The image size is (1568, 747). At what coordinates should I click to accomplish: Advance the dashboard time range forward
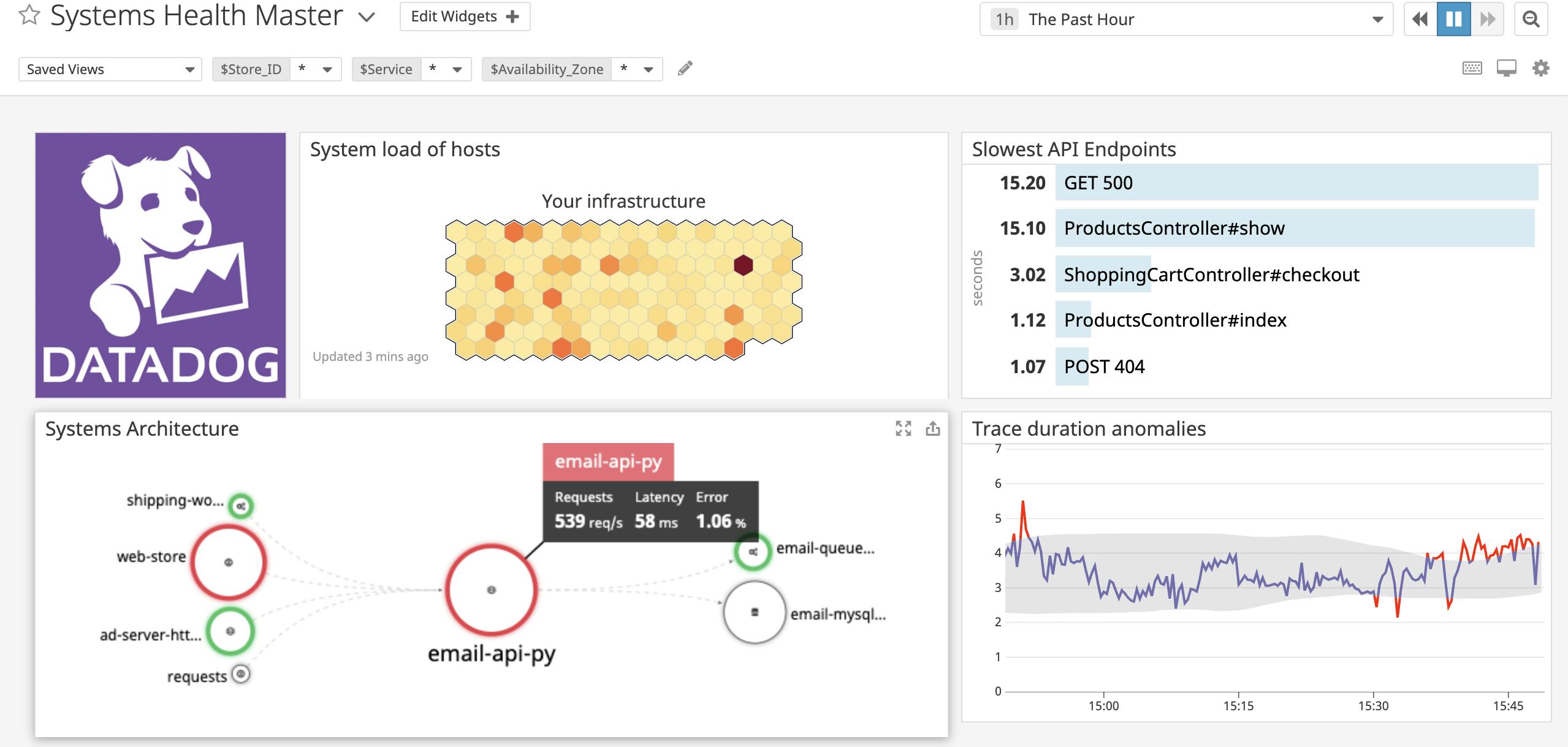[1487, 19]
